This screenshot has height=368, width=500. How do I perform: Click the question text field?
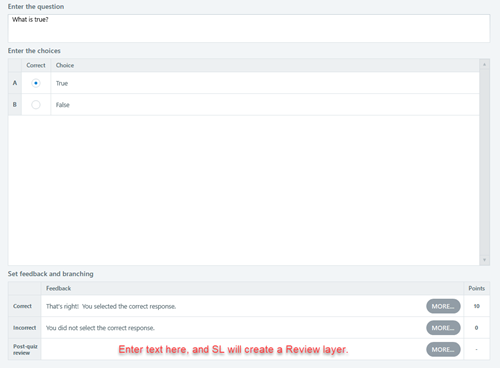click(x=249, y=28)
